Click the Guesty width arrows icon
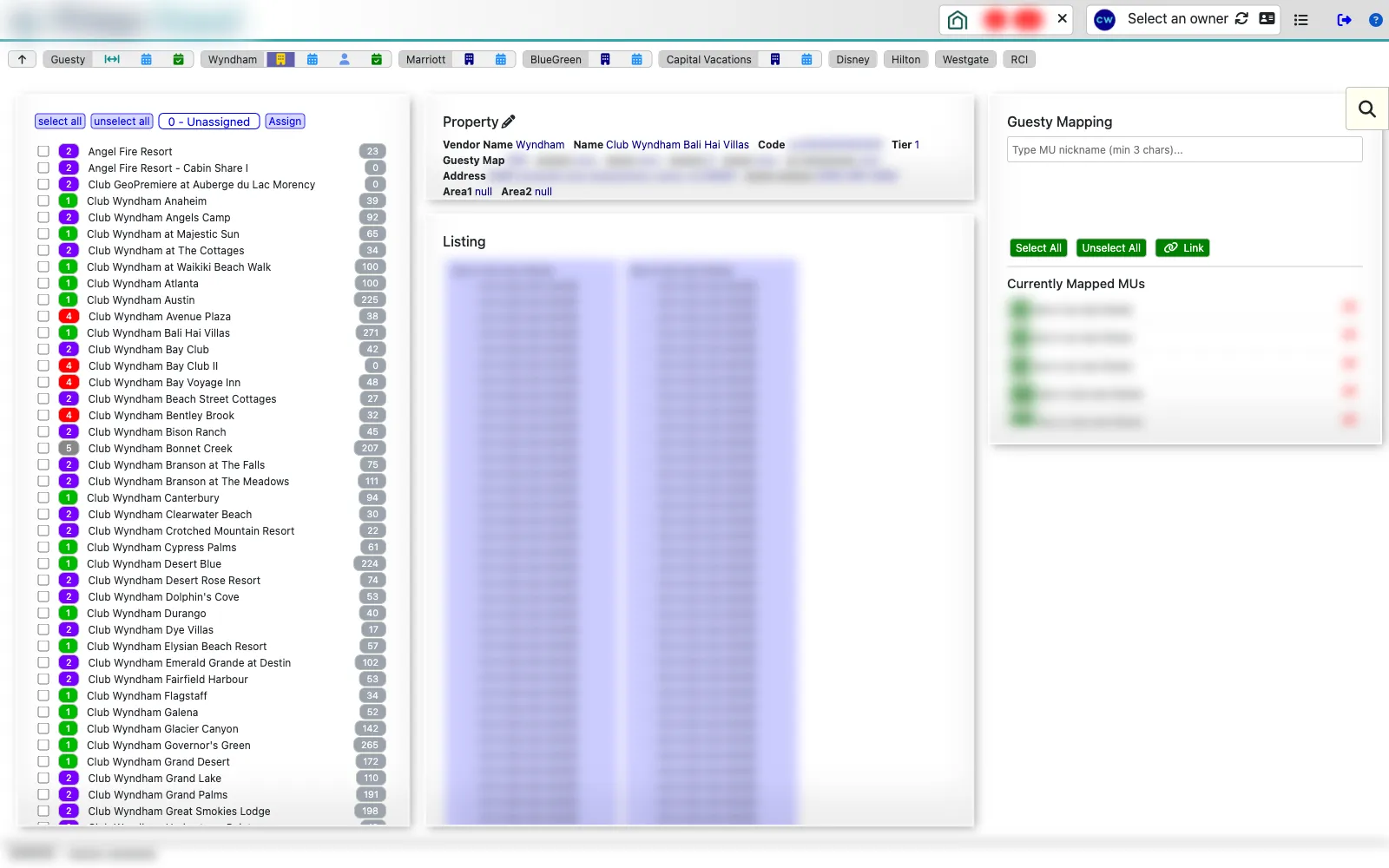This screenshot has width=1389, height=868. pyautogui.click(x=112, y=59)
